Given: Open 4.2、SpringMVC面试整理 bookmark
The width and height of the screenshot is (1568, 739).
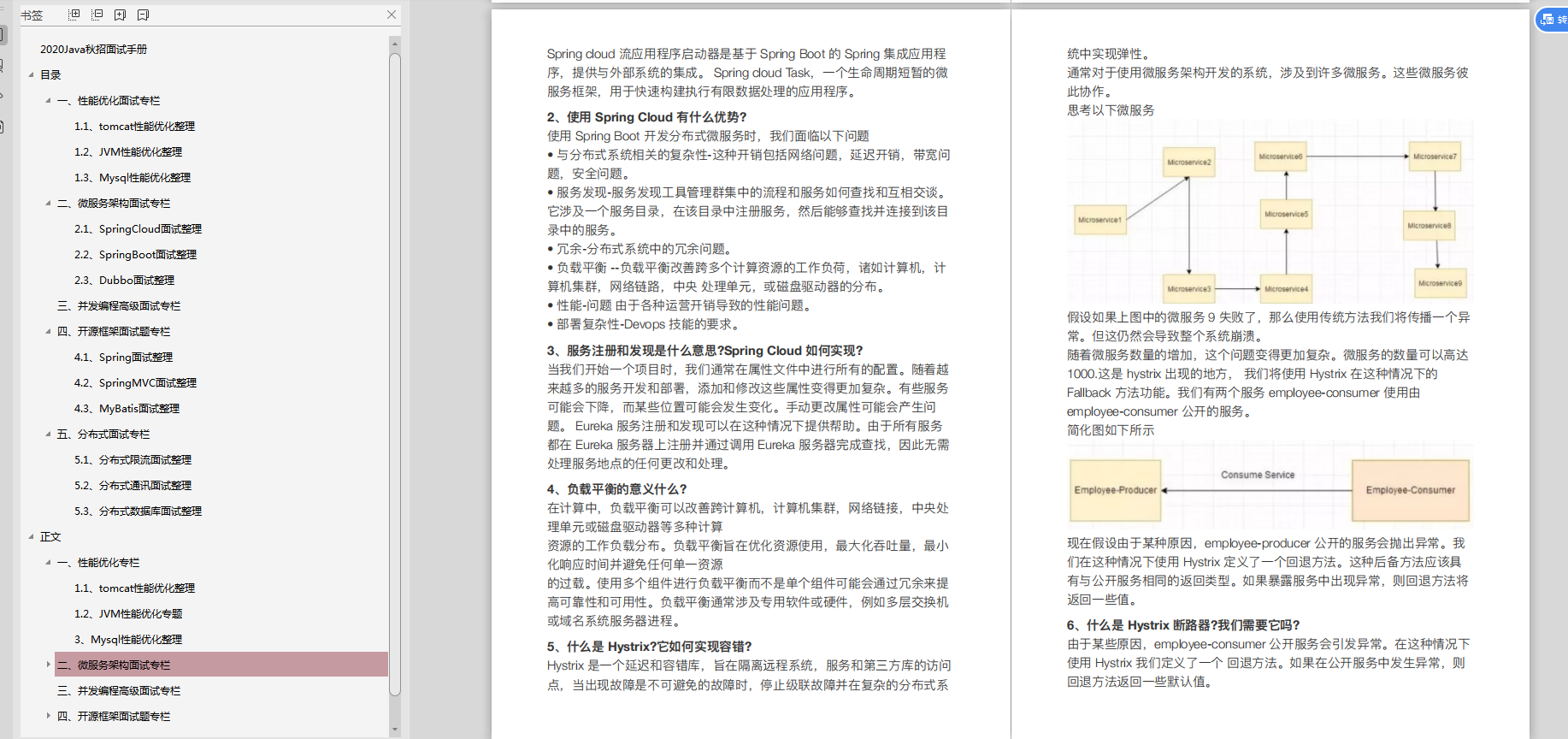Looking at the screenshot, I should (135, 382).
